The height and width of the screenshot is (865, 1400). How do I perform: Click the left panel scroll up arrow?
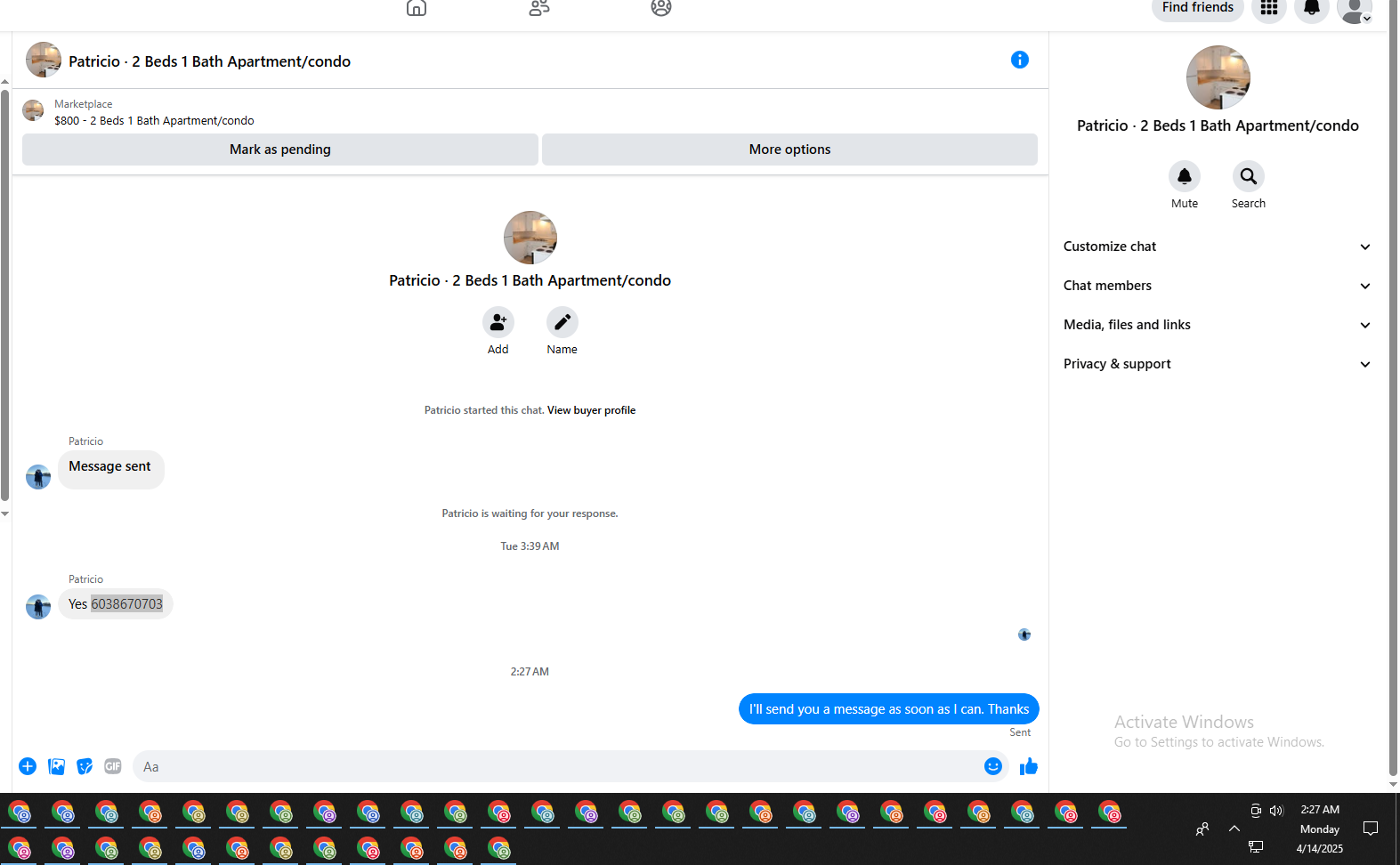4,81
